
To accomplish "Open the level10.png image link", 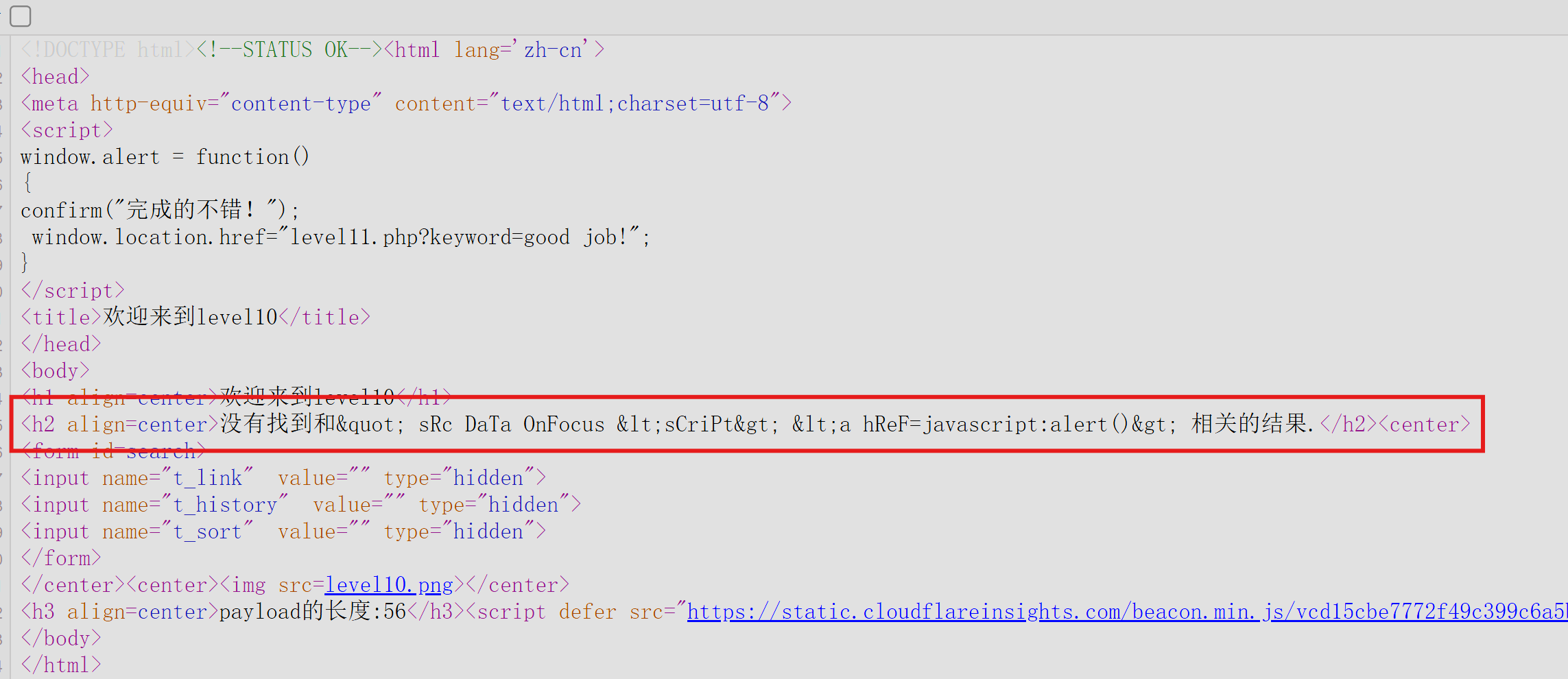I will (389, 585).
